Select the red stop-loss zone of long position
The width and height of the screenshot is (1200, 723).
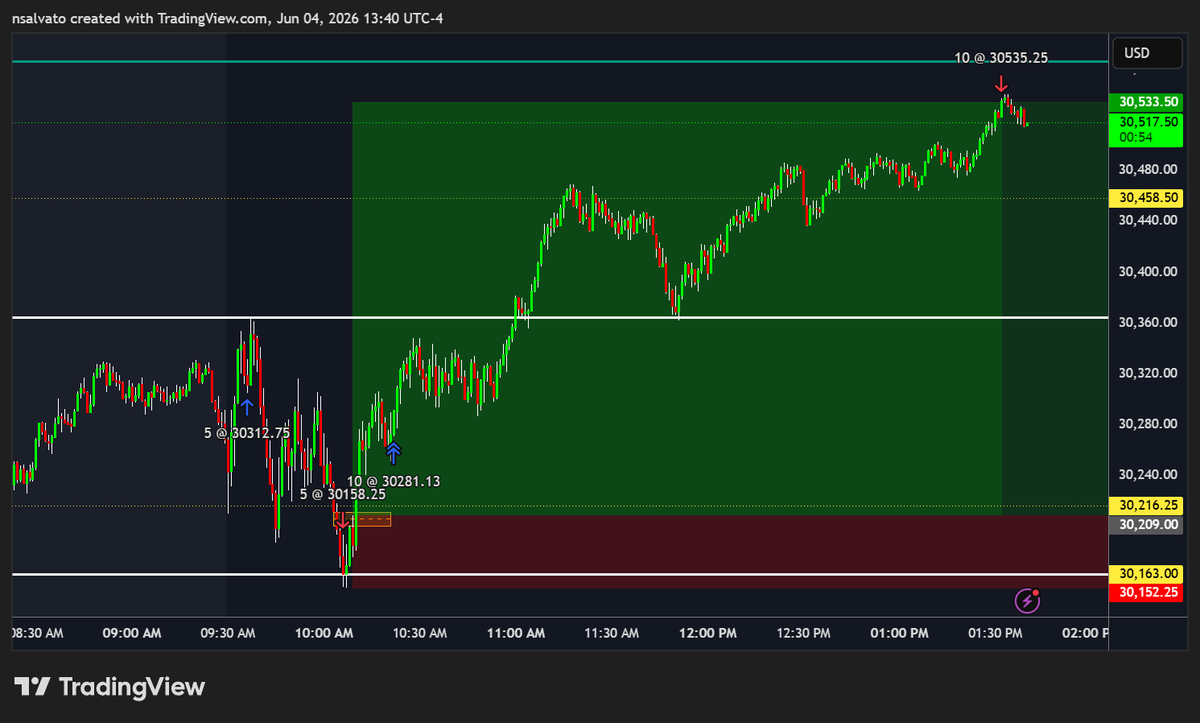pyautogui.click(x=730, y=552)
